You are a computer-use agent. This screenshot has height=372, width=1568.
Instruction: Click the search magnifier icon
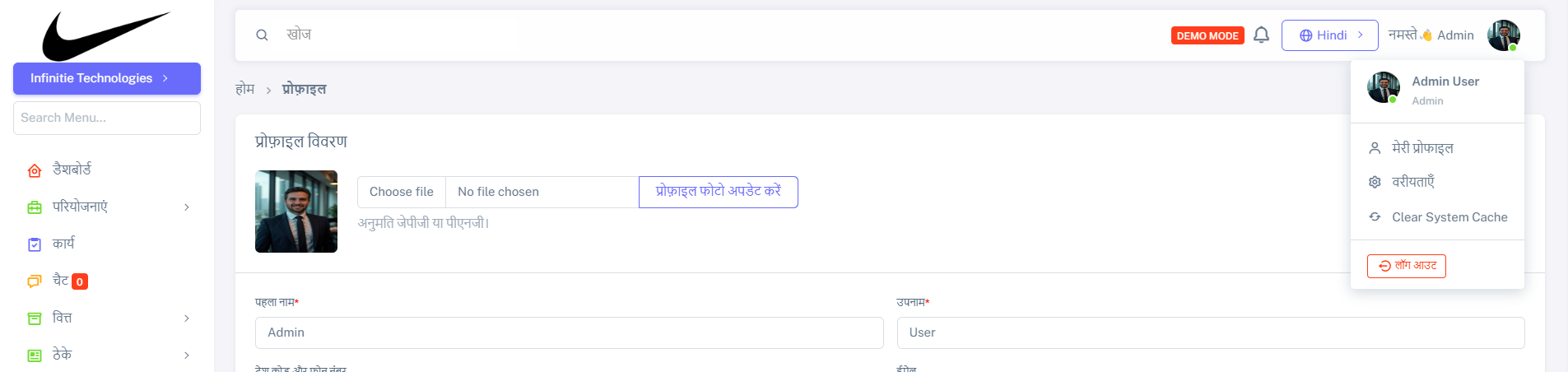click(262, 35)
